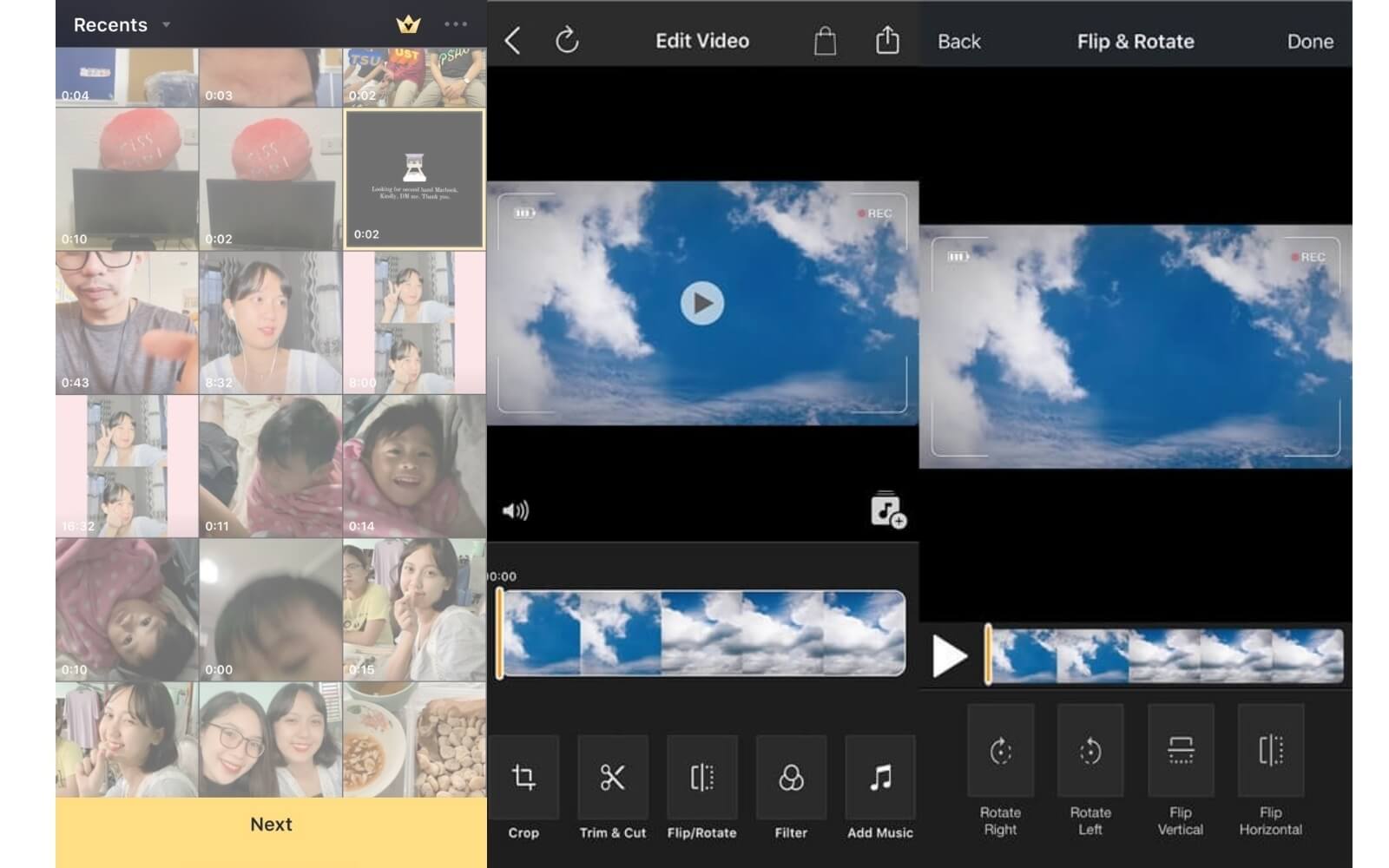Tap the crown icon for premium features

[x=409, y=24]
